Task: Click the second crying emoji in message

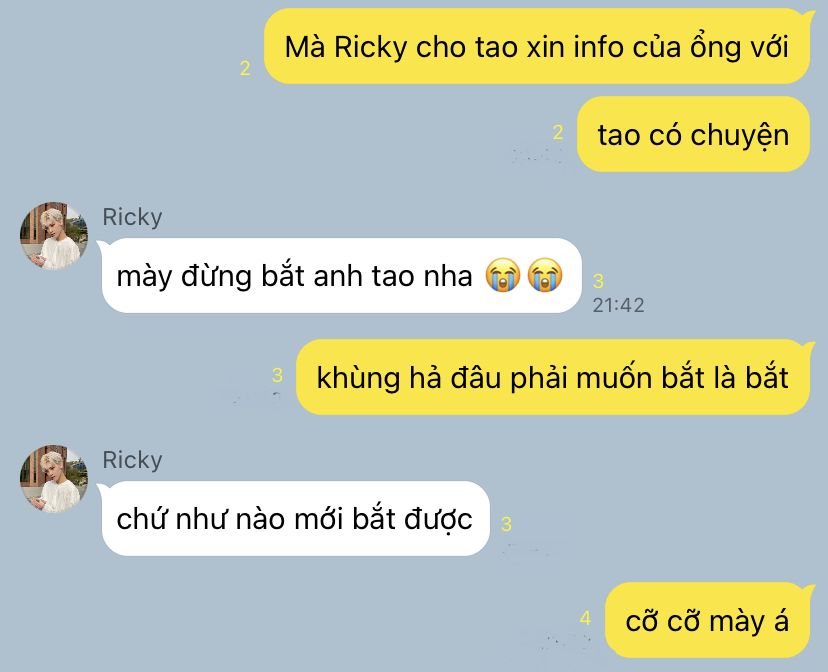Action: click(545, 275)
